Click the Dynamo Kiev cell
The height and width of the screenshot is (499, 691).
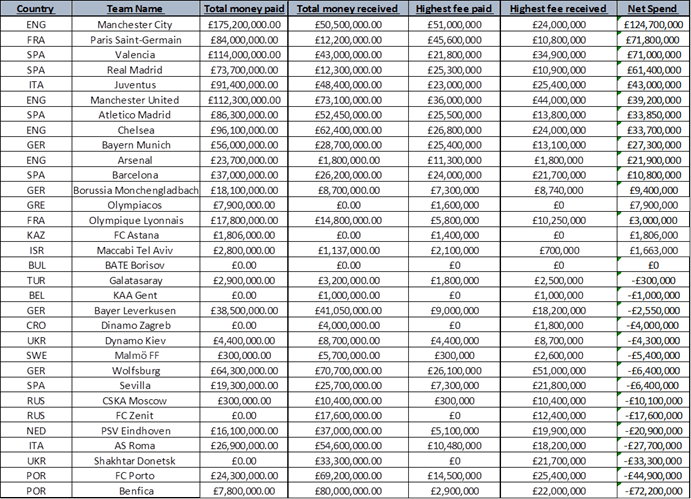click(x=135, y=340)
